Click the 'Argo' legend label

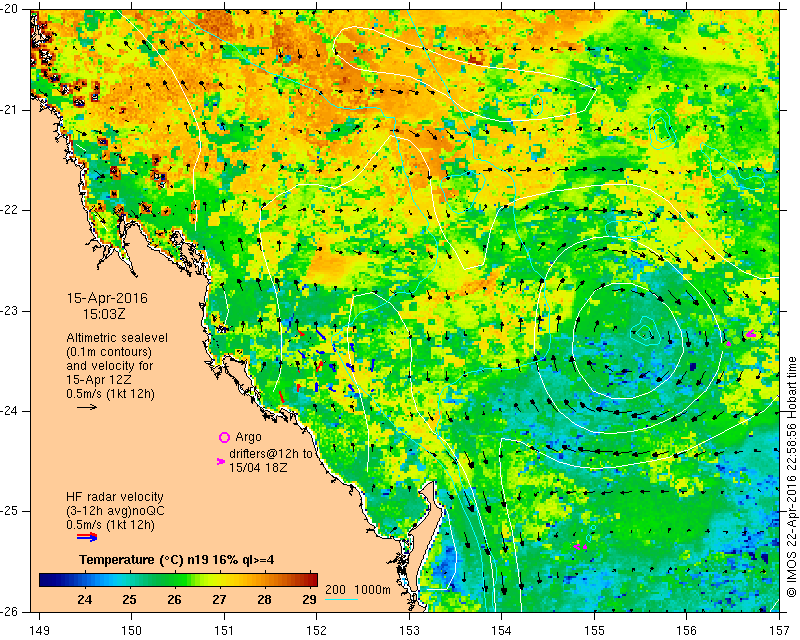248,437
